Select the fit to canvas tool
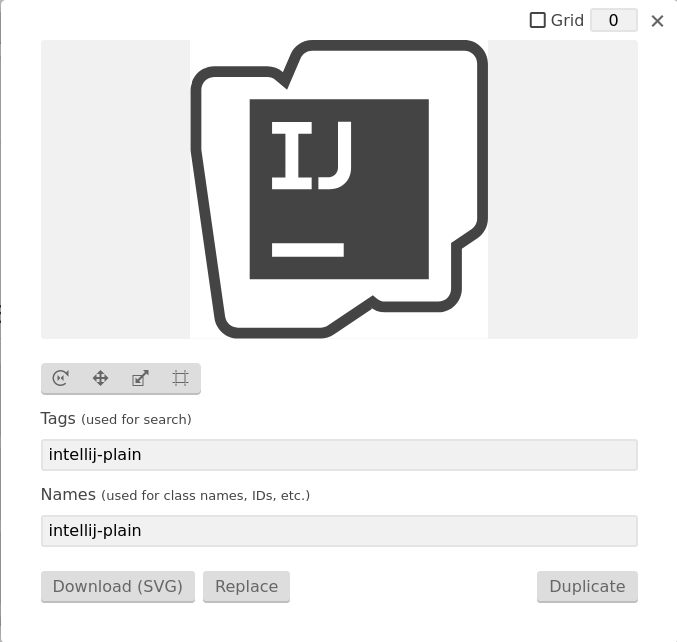 click(x=180, y=378)
